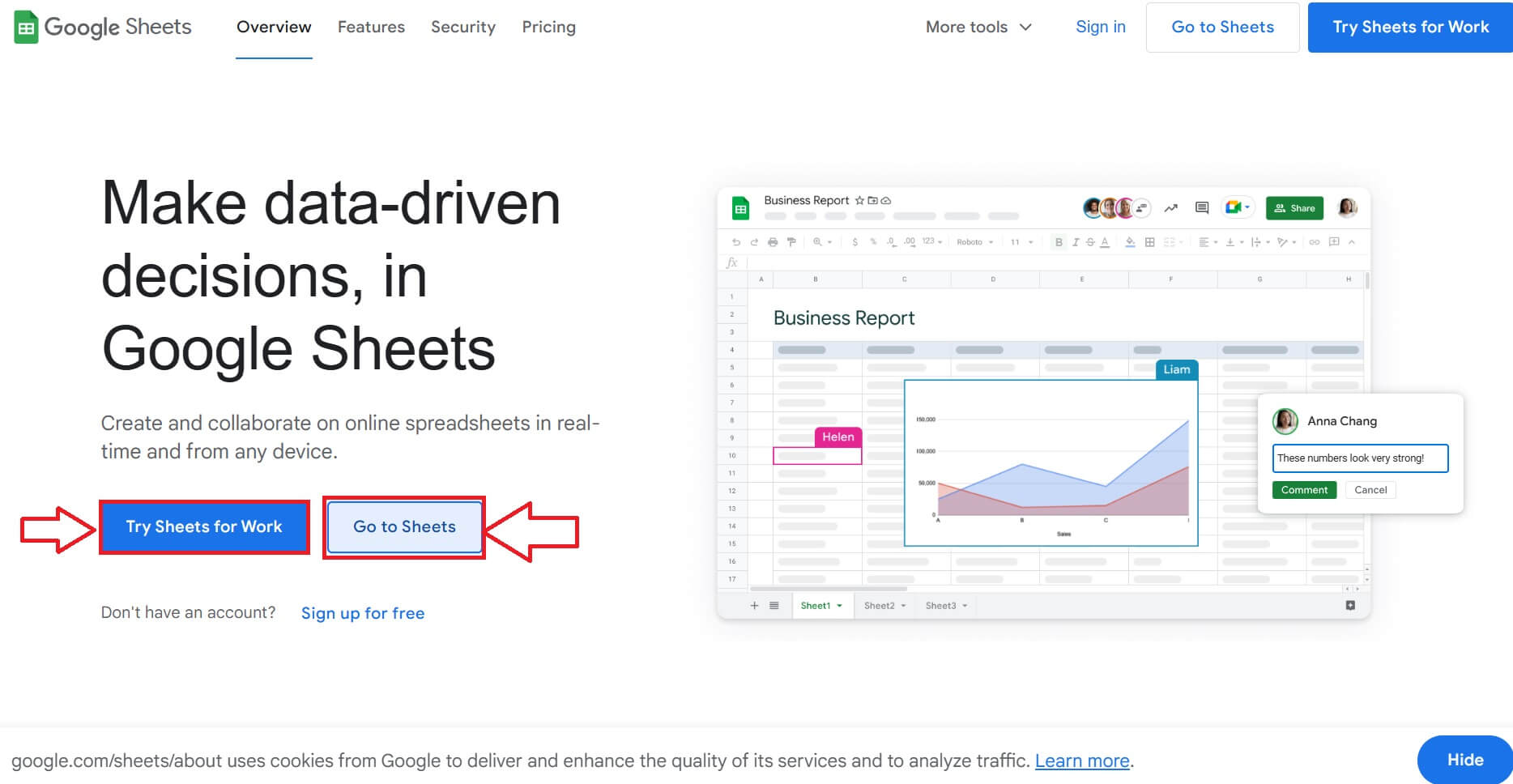Screen dimensions: 1513x784
Task: Open Learn more cookies link
Action: coord(1082,761)
